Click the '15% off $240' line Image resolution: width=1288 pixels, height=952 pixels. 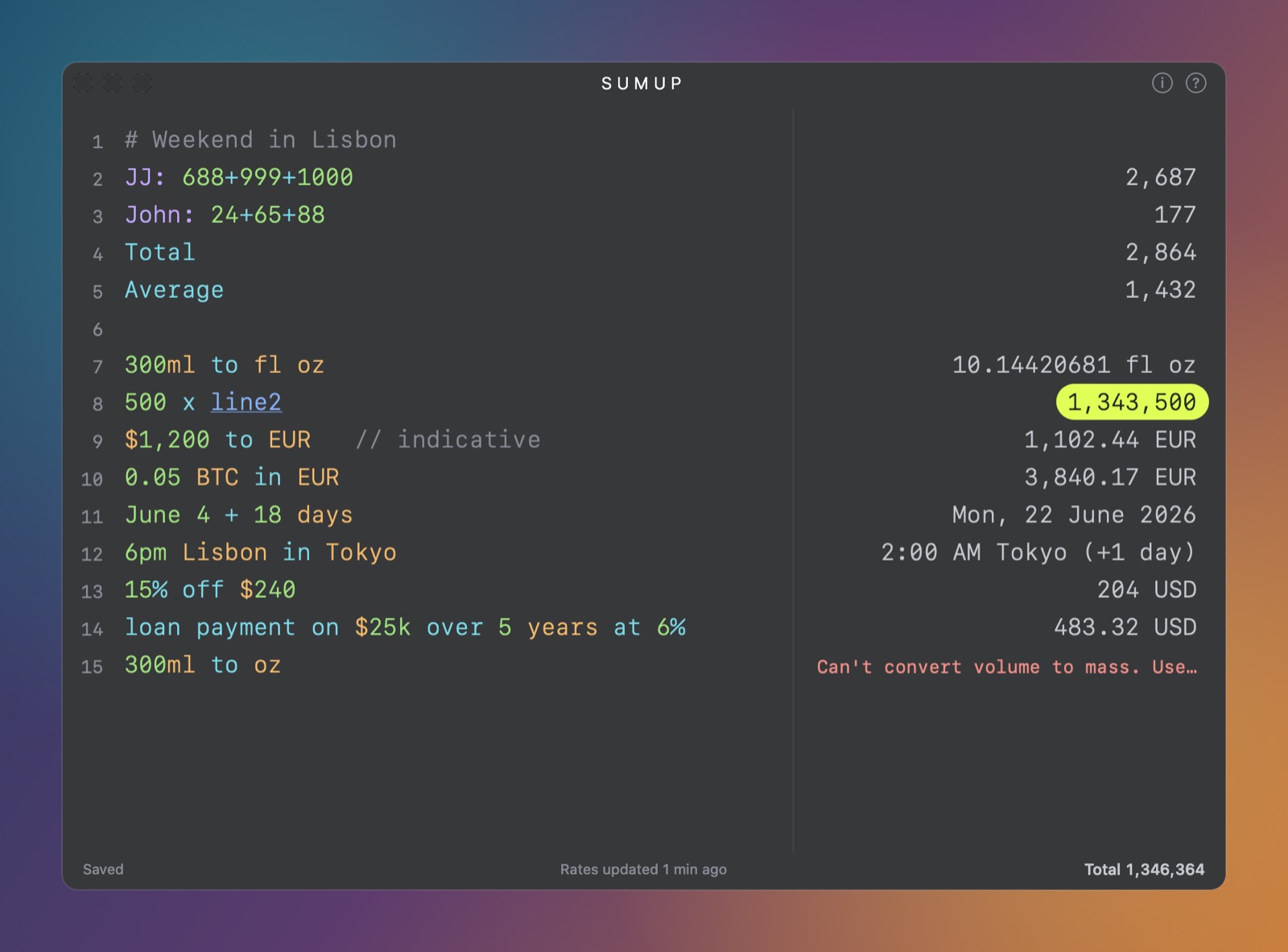(x=210, y=590)
